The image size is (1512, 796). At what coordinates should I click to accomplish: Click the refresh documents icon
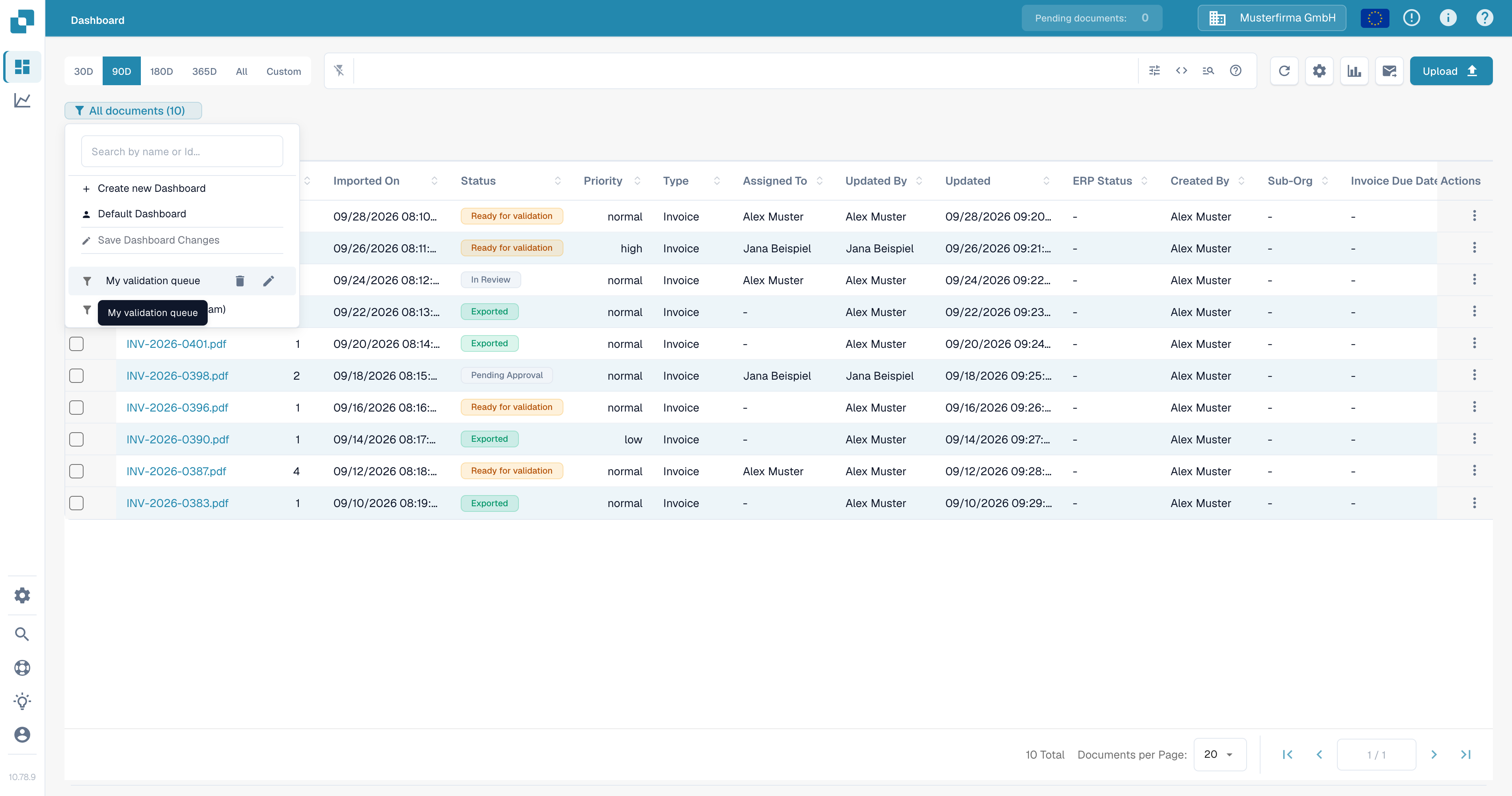click(1284, 71)
